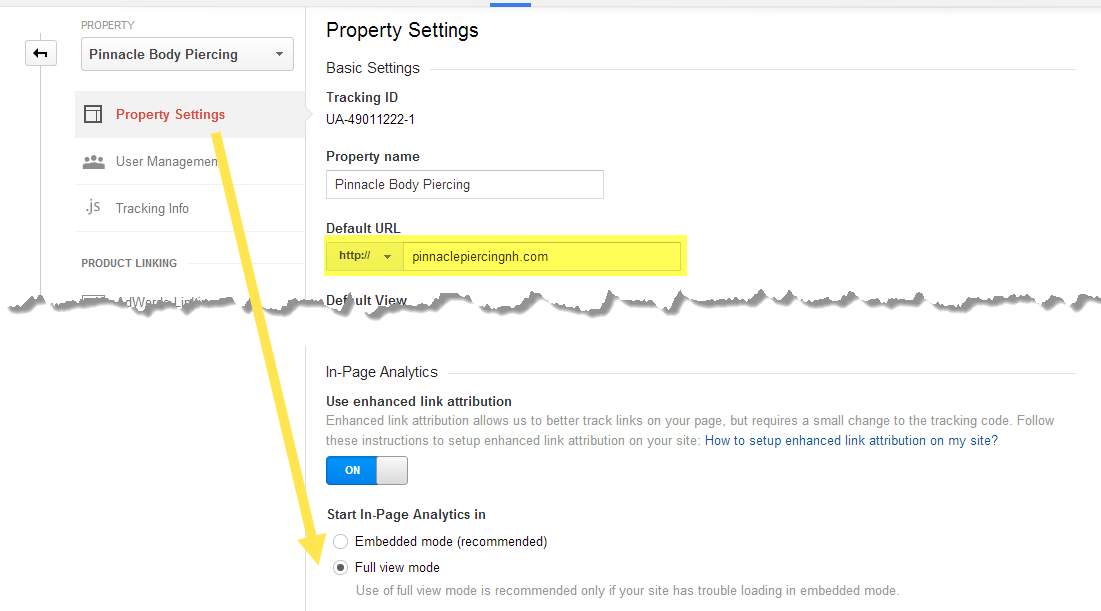
Task: Turn off the enhanced link attribution switch
Action: [x=367, y=470]
